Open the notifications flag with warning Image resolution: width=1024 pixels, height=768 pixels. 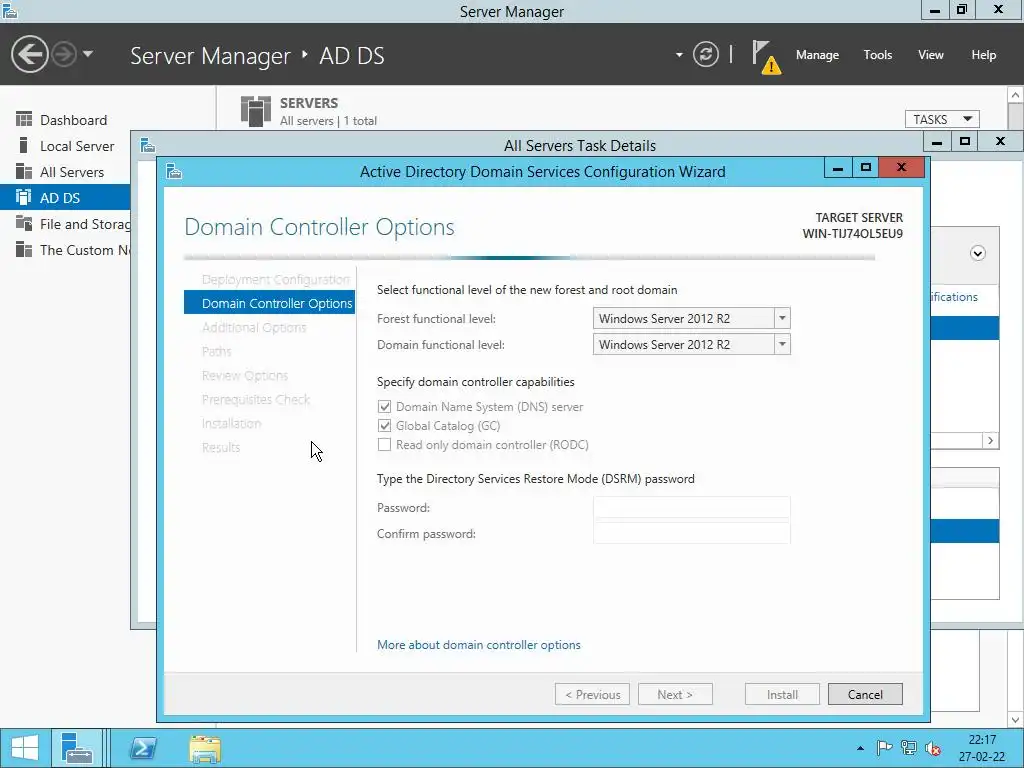click(765, 57)
